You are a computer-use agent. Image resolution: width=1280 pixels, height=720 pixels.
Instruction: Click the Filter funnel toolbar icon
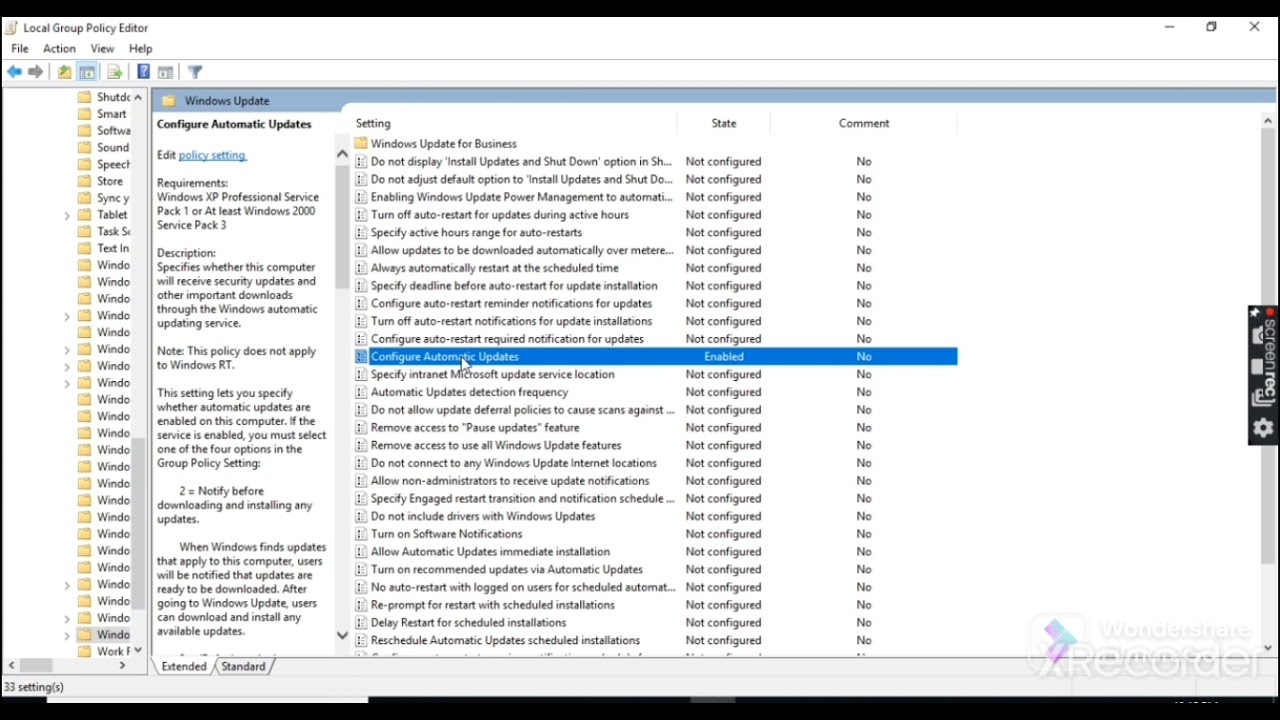tap(196, 72)
